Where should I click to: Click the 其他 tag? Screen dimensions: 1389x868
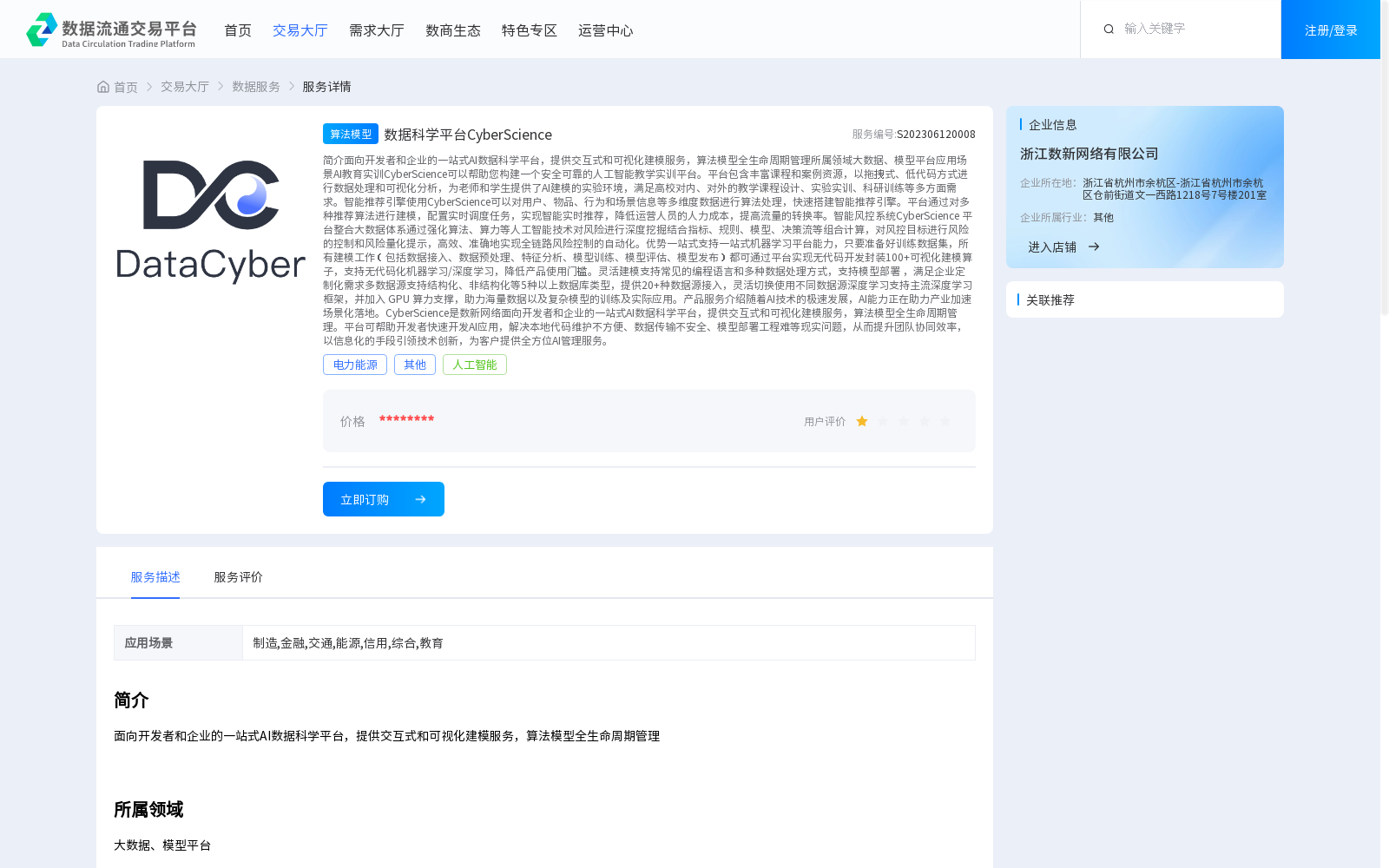[415, 365]
